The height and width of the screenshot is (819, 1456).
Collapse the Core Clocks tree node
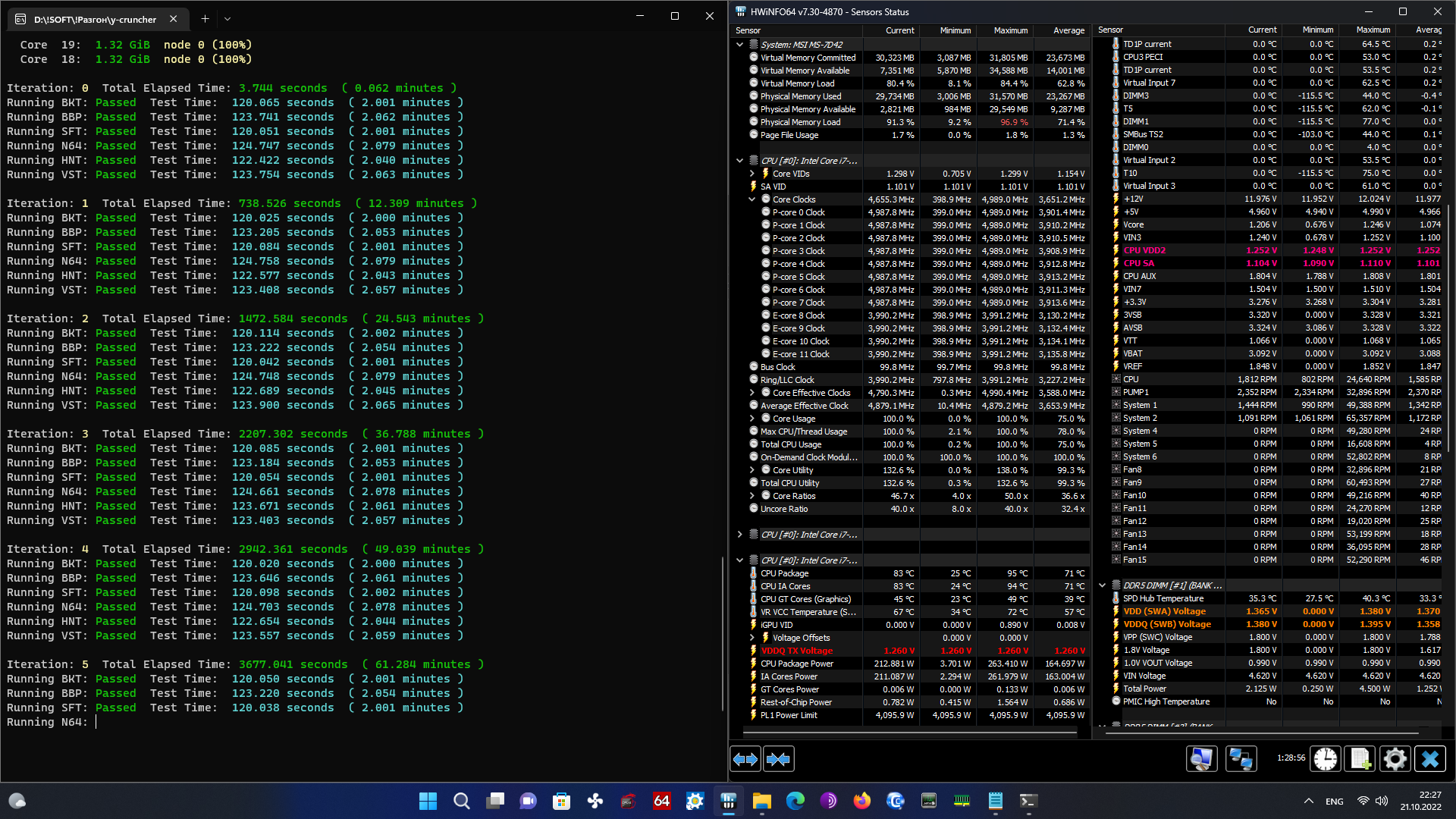(x=752, y=199)
